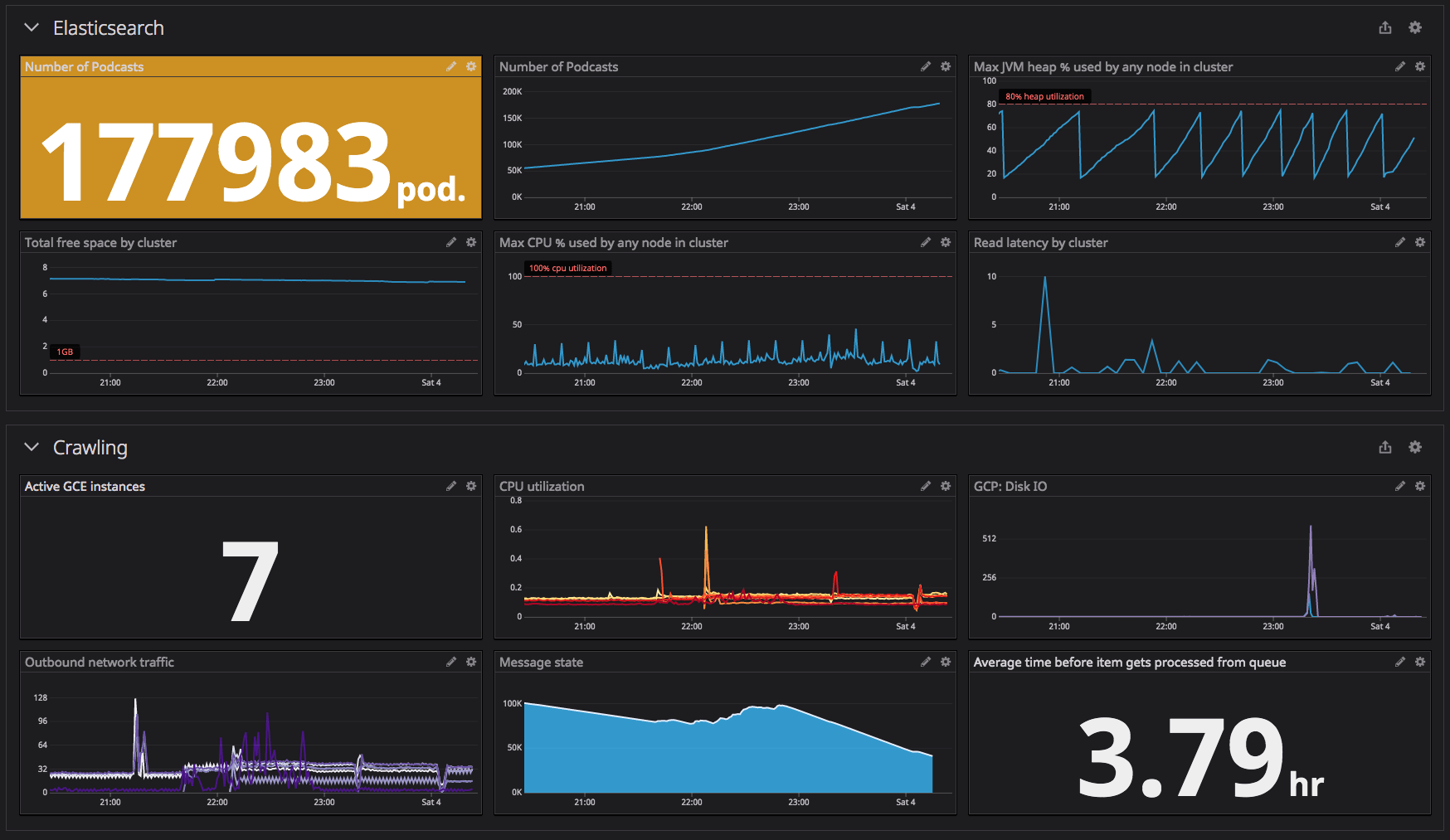The image size is (1450, 840).
Task: Share the Crawling section
Action: tap(1385, 447)
